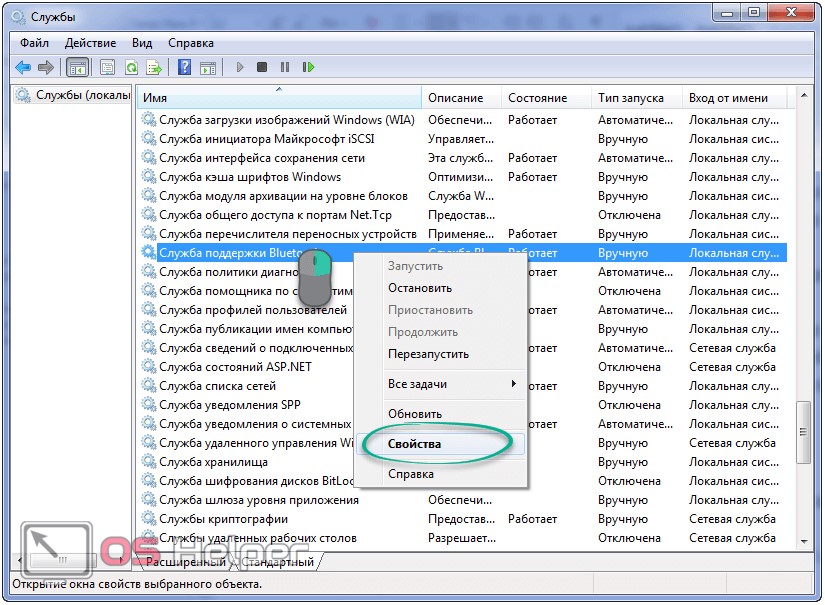This screenshot has width=825, height=605.
Task: Toggle the show/hide console tree icon
Action: click(77, 68)
